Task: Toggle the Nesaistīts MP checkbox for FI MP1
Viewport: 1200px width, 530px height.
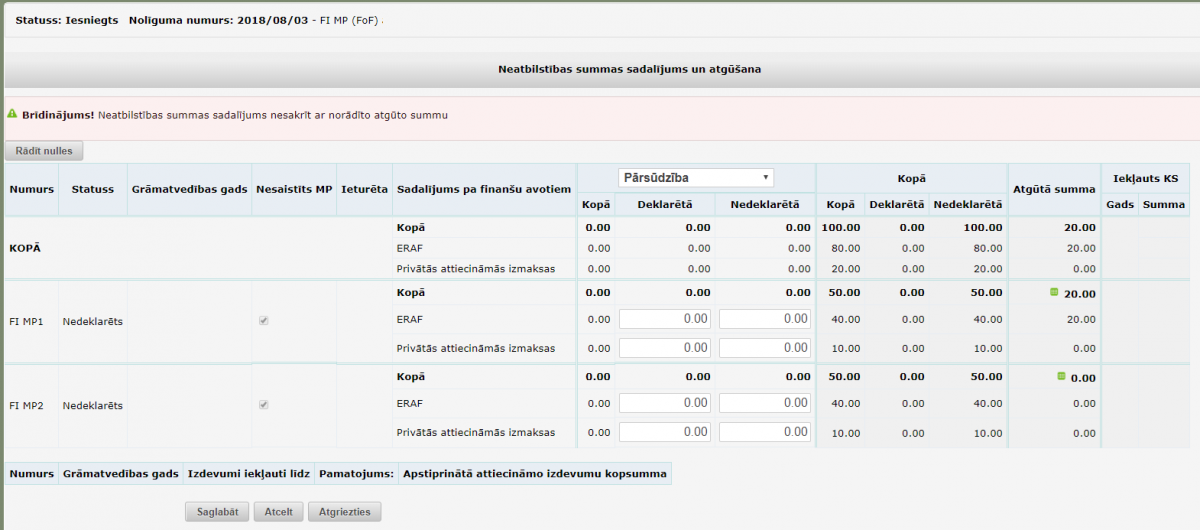Action: pyautogui.click(x=264, y=320)
